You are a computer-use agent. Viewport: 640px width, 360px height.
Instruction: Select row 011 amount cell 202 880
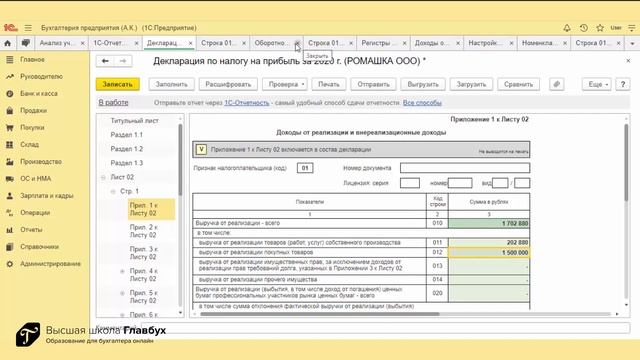489,242
